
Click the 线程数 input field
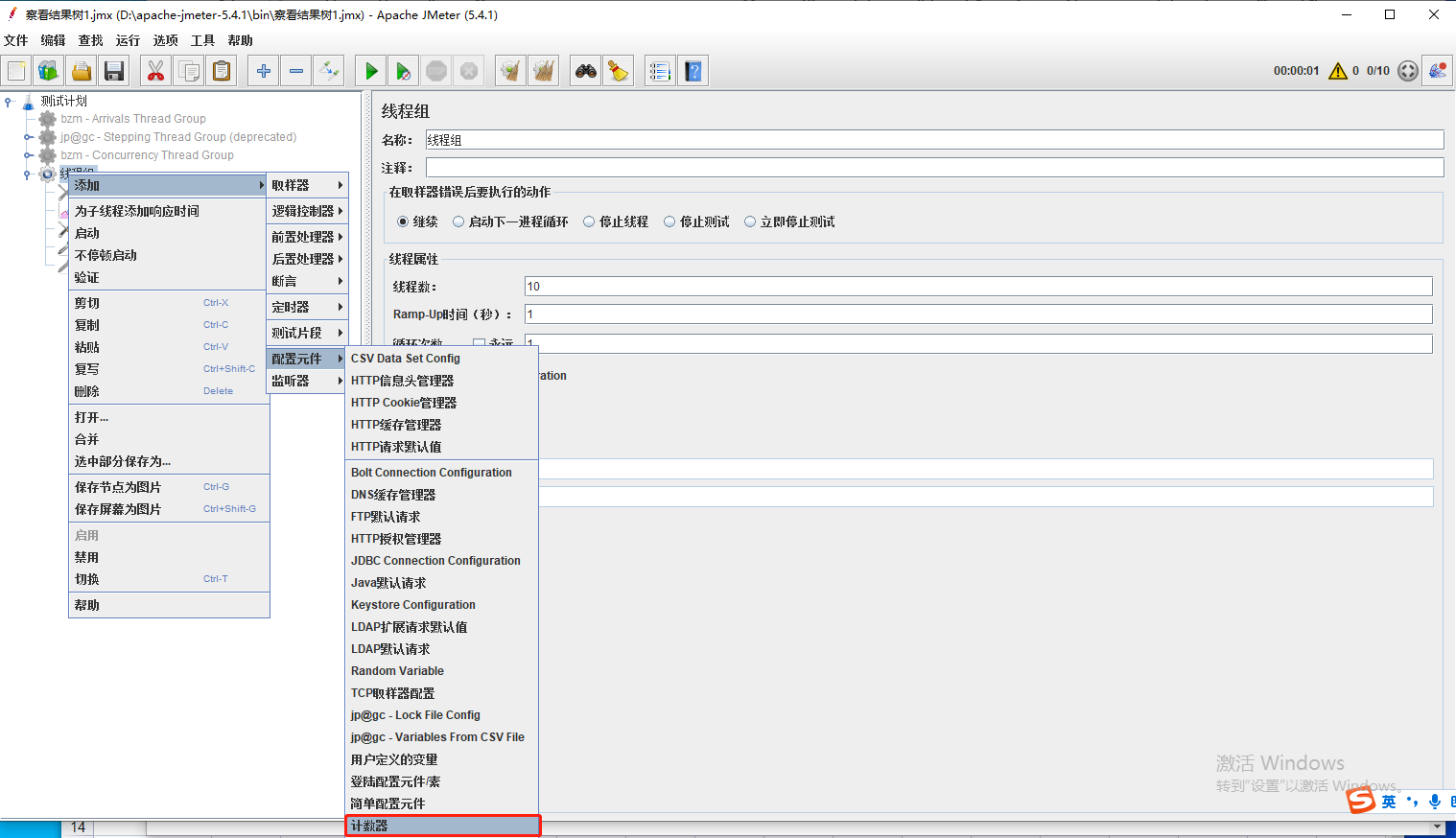978,287
